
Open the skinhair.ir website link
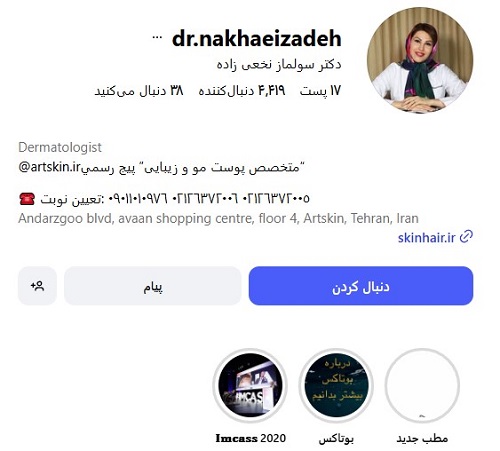426,237
